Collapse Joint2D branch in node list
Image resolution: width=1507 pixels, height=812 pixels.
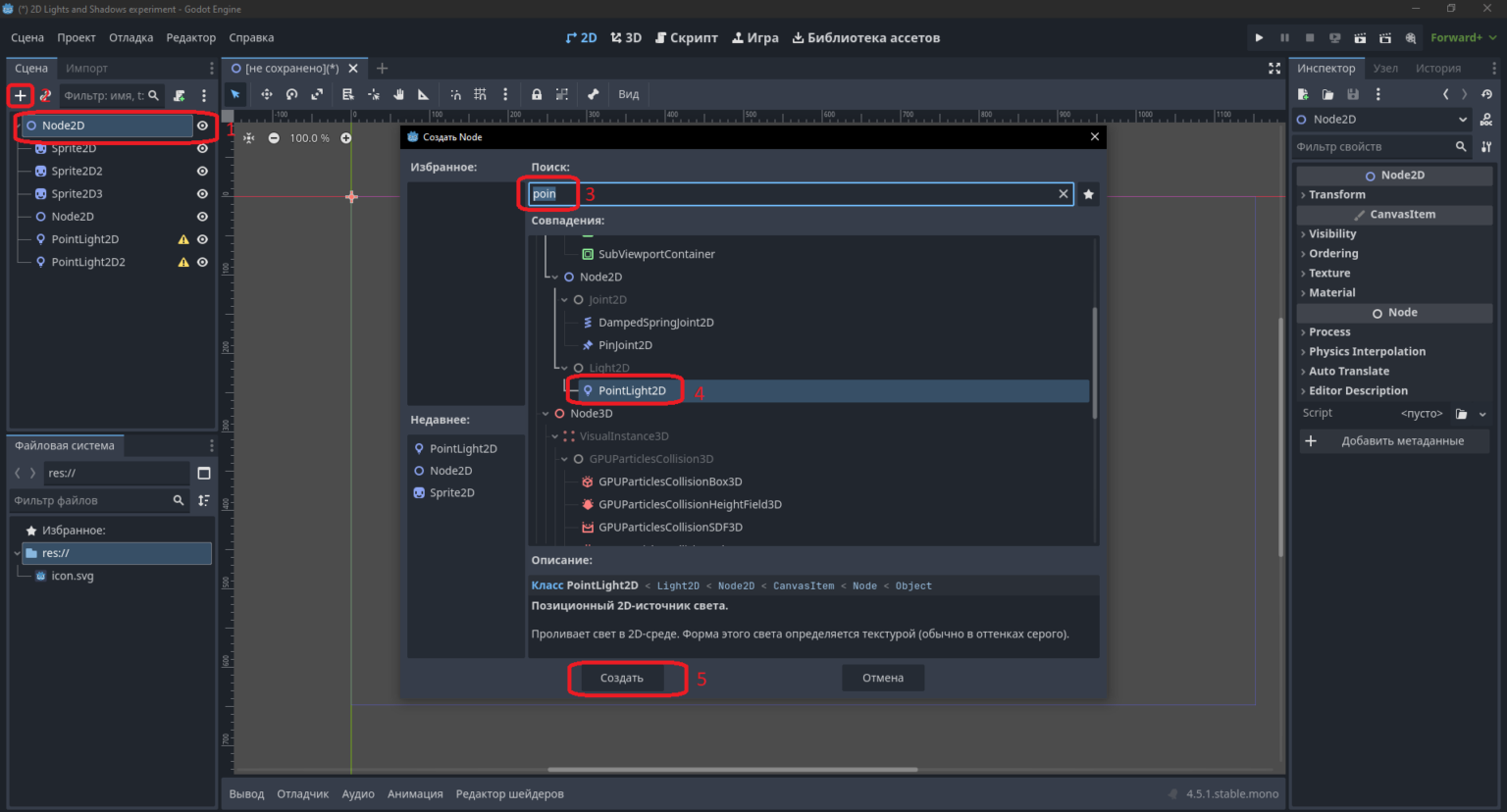click(x=564, y=300)
